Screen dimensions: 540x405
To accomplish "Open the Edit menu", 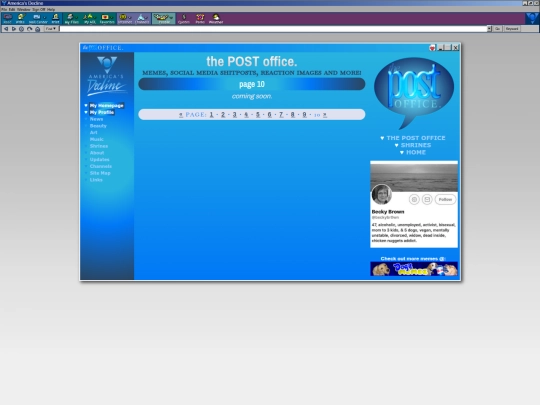I will point(12,9).
